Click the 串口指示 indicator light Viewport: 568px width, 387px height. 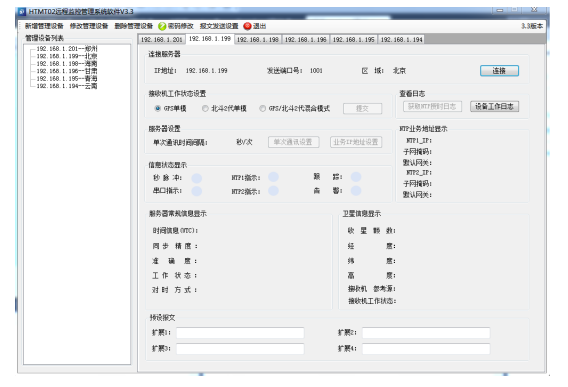coord(197,191)
